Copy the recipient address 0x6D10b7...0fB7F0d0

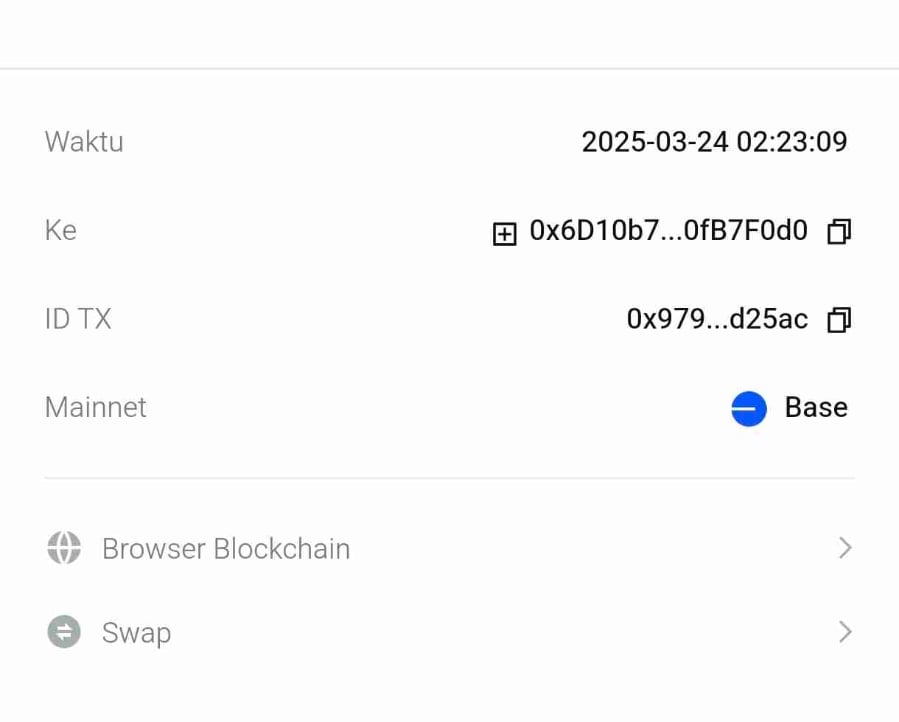coord(838,232)
